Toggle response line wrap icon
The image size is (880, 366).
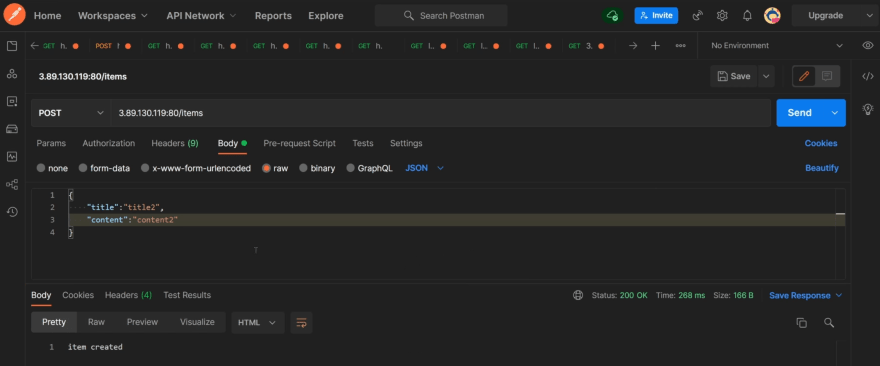[x=301, y=322]
